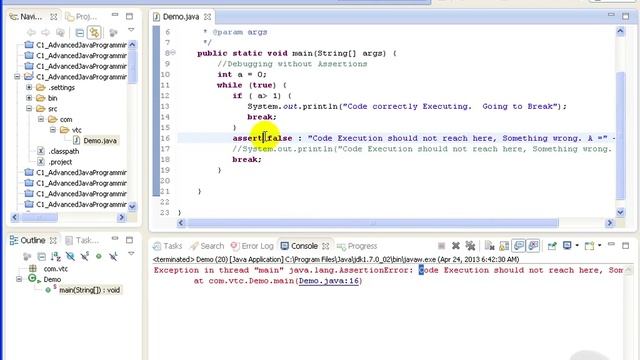Screen dimensions: 640x360
Task: Toggle Link with Editor in Navigator
Action: pos(94,32)
